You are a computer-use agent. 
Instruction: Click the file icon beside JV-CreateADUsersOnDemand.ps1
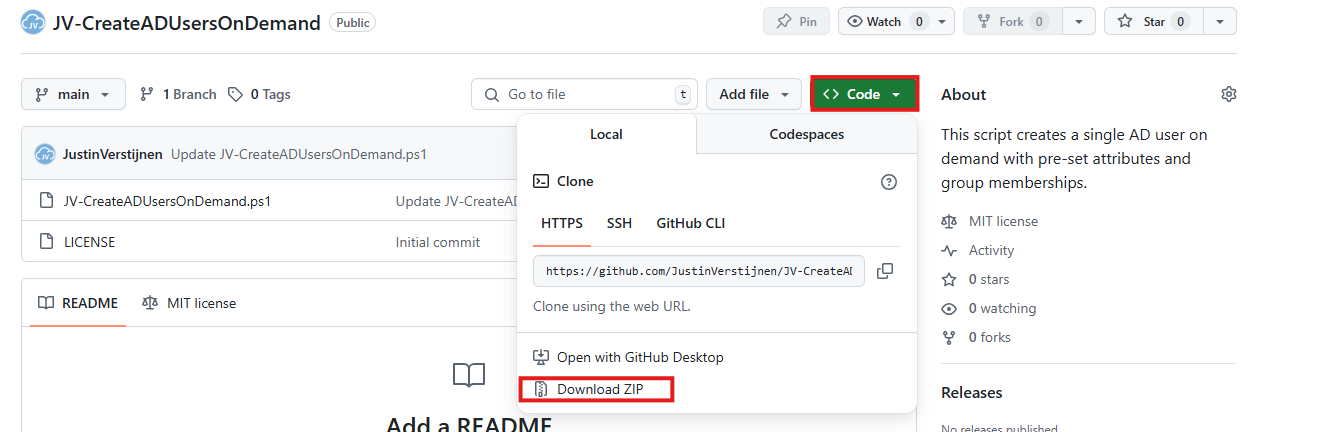tap(45, 201)
